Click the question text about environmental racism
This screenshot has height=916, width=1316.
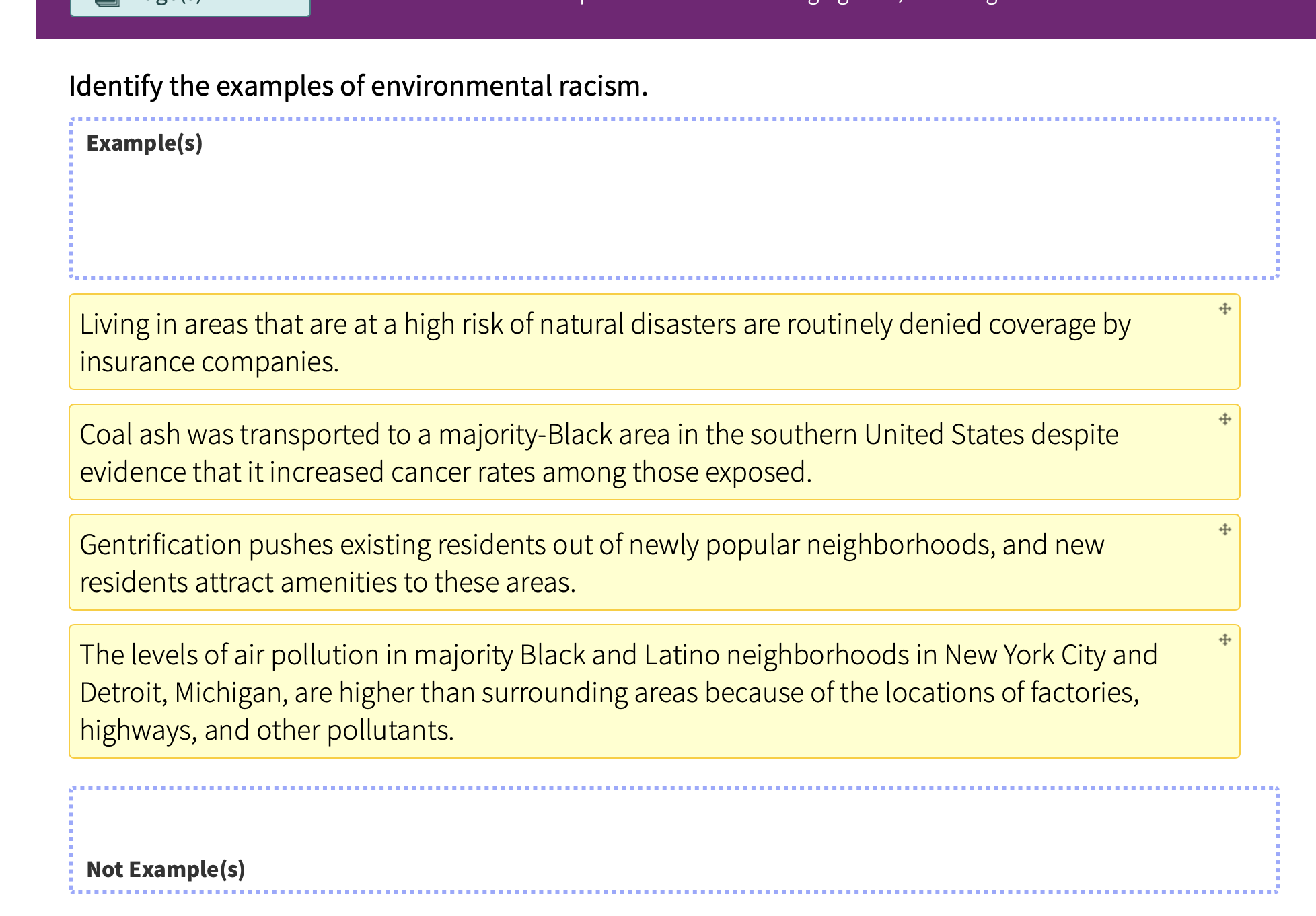pyautogui.click(x=358, y=86)
